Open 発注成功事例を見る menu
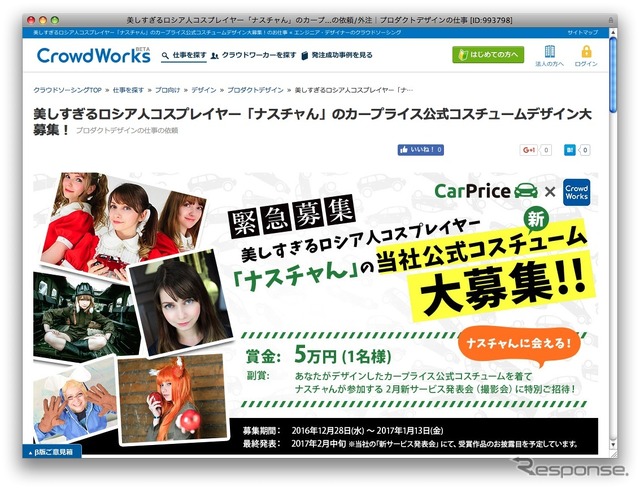Viewport: 640px width, 489px height. click(x=337, y=56)
